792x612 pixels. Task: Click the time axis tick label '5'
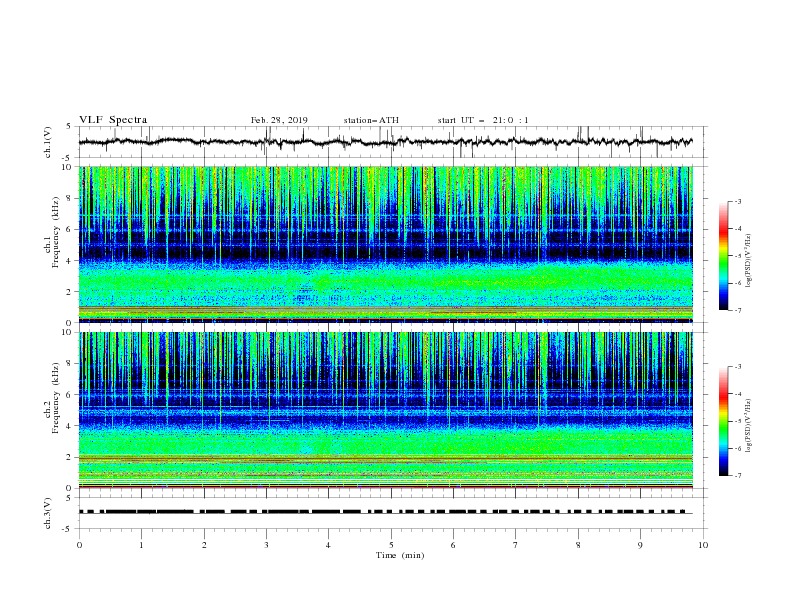(x=391, y=545)
